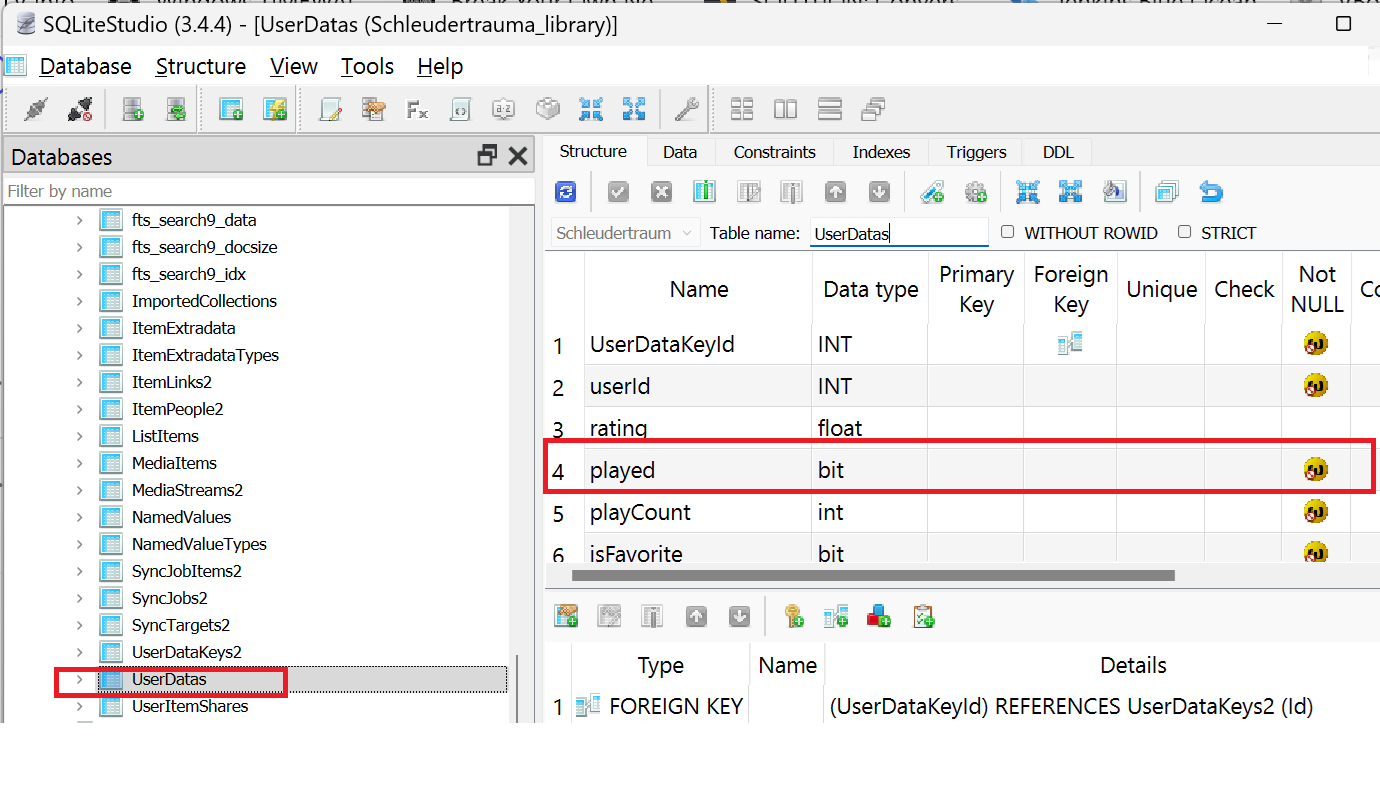
Task: Click the Populate table icon
Action: [1115, 192]
